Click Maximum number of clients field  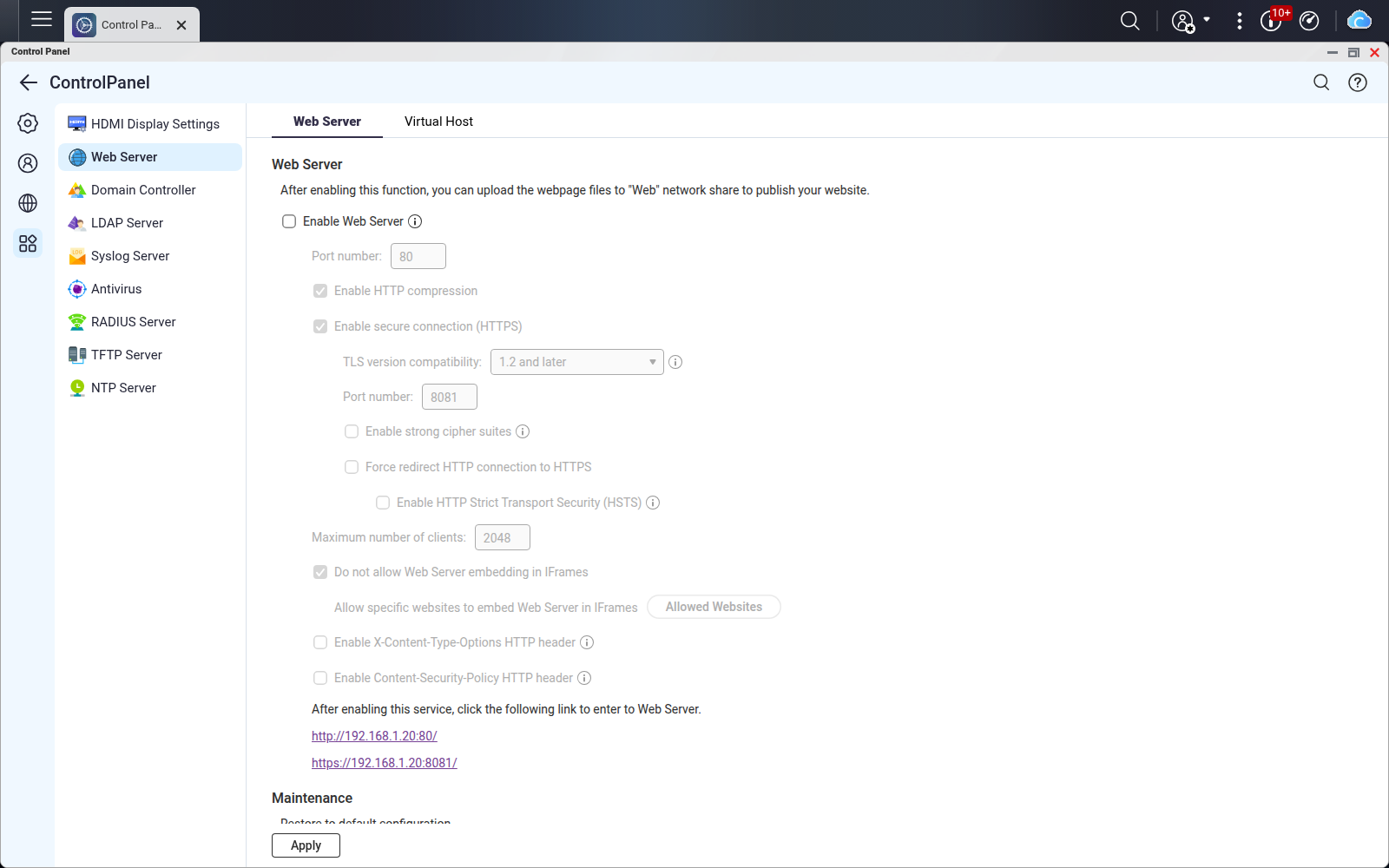click(503, 537)
